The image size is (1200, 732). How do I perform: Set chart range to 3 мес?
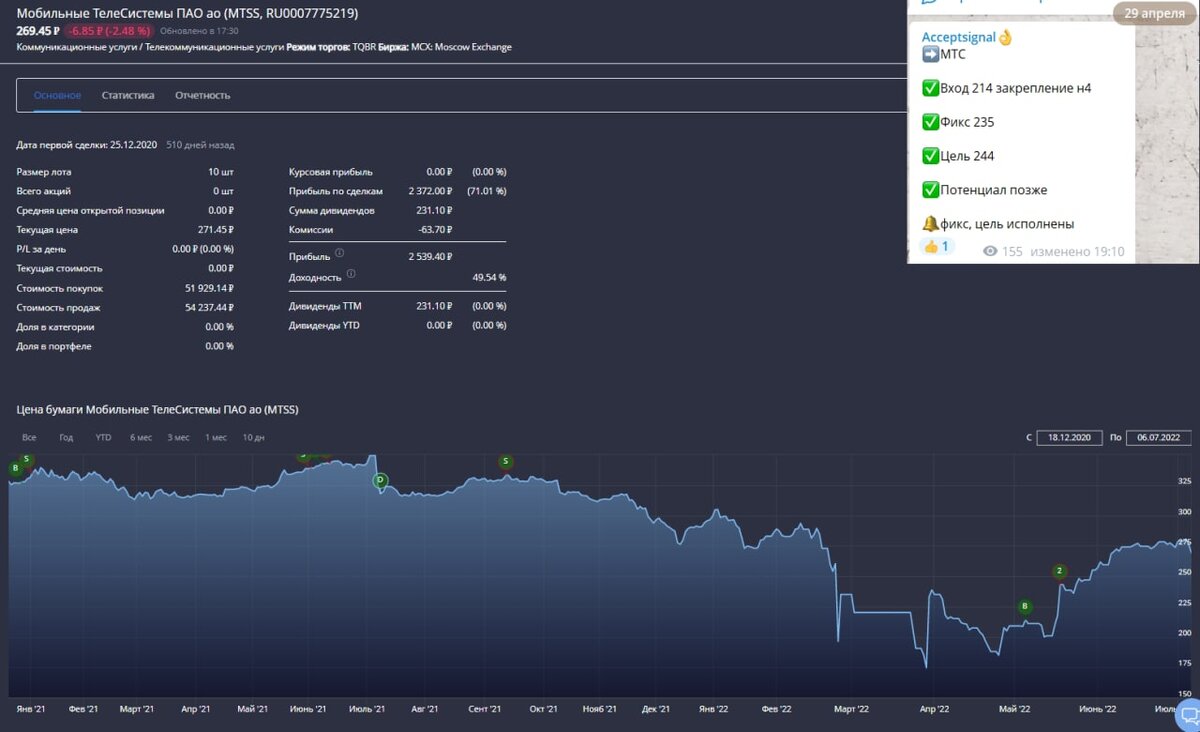point(178,437)
